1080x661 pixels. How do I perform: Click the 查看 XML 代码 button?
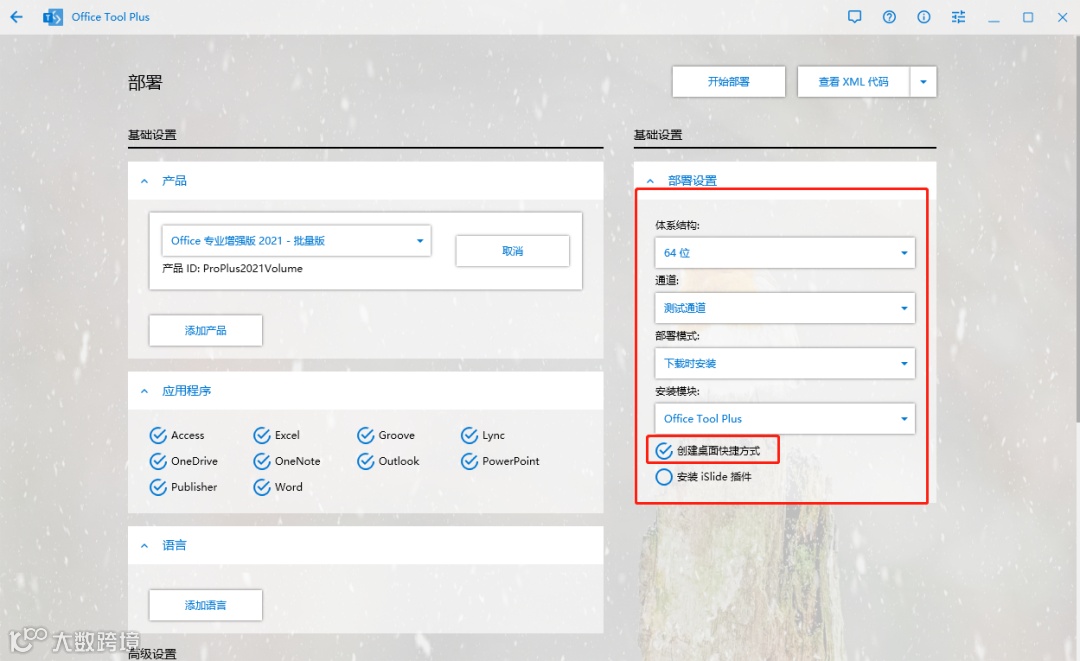click(853, 82)
